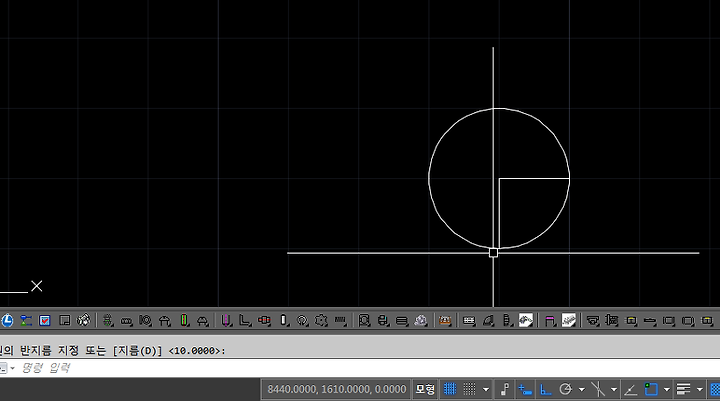The width and height of the screenshot is (720, 401).
Task: Select the red coupling tool icon
Action: click(x=264, y=320)
